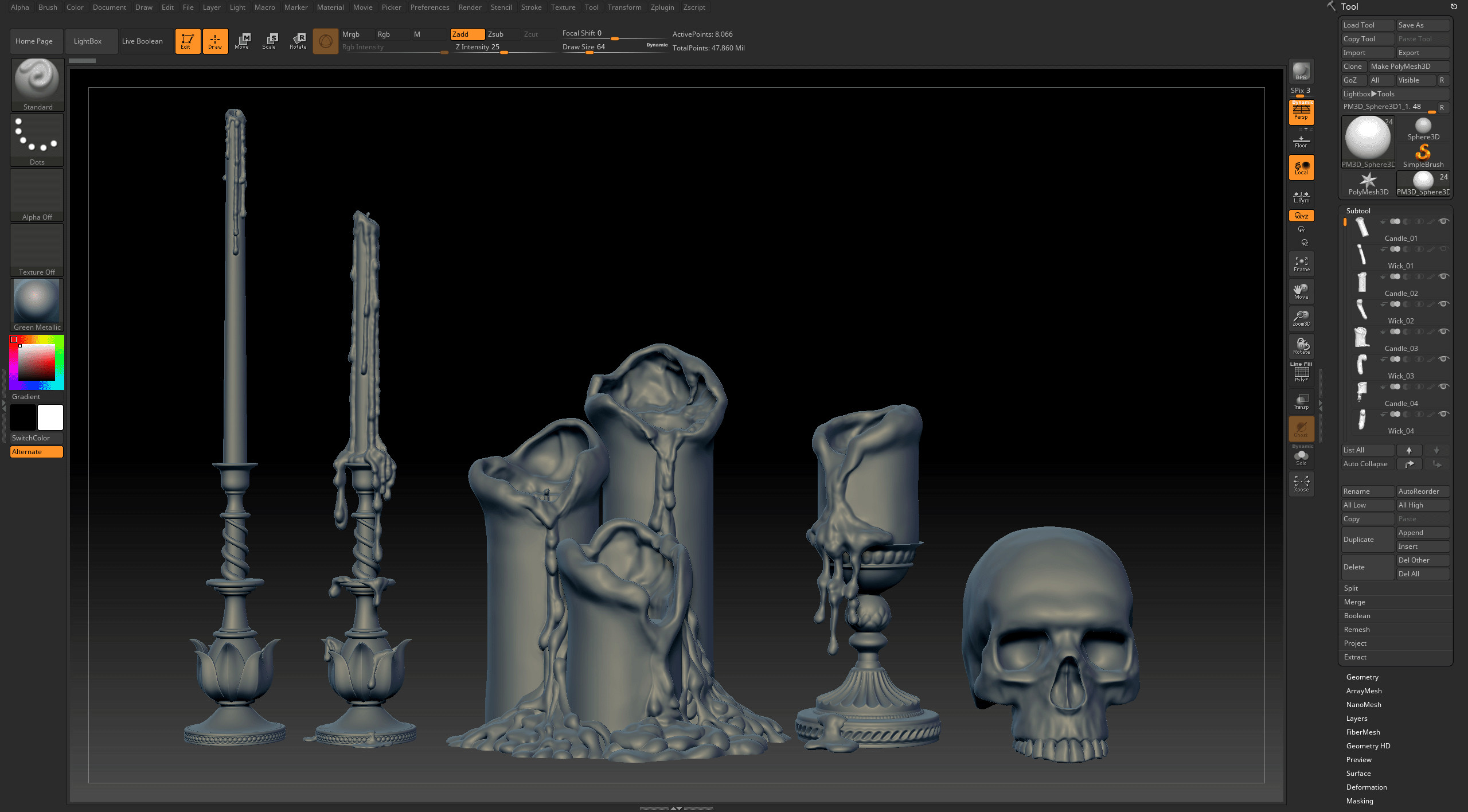Toggle Ghost transparency
Viewport: 1468px width, 812px height.
(x=1301, y=428)
